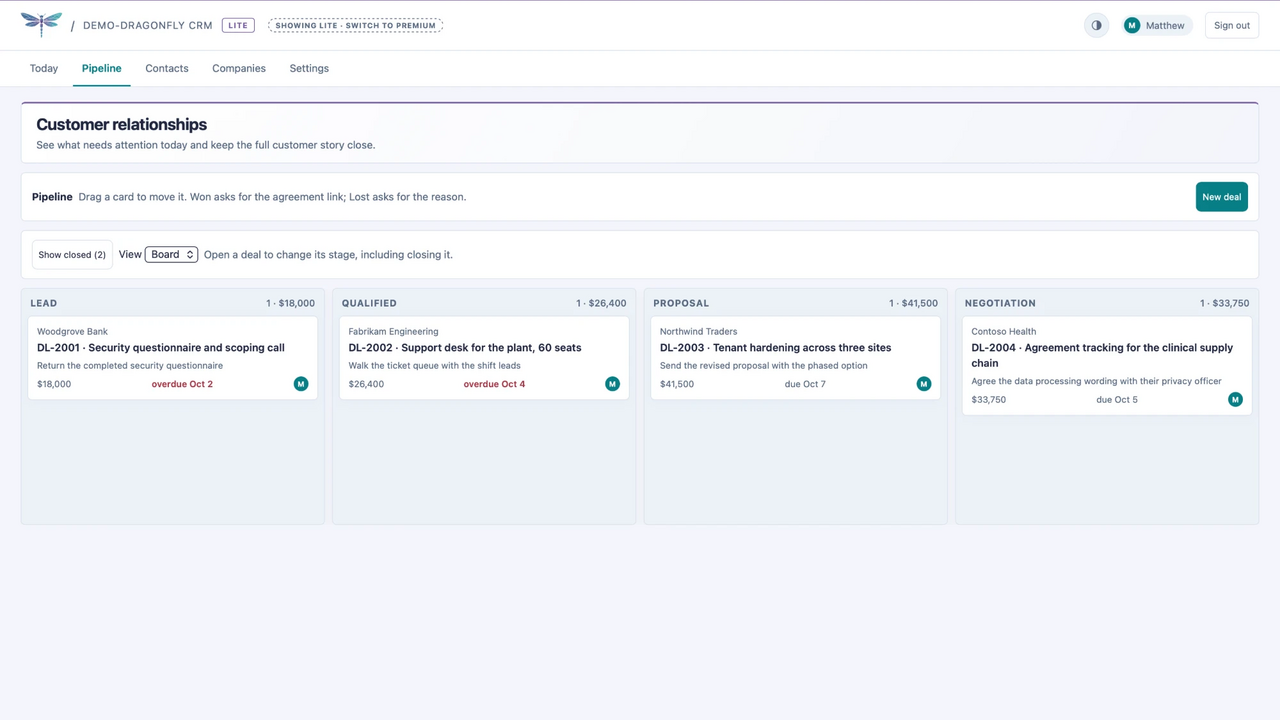
Task: Open the View Board dropdown
Action: (172, 255)
